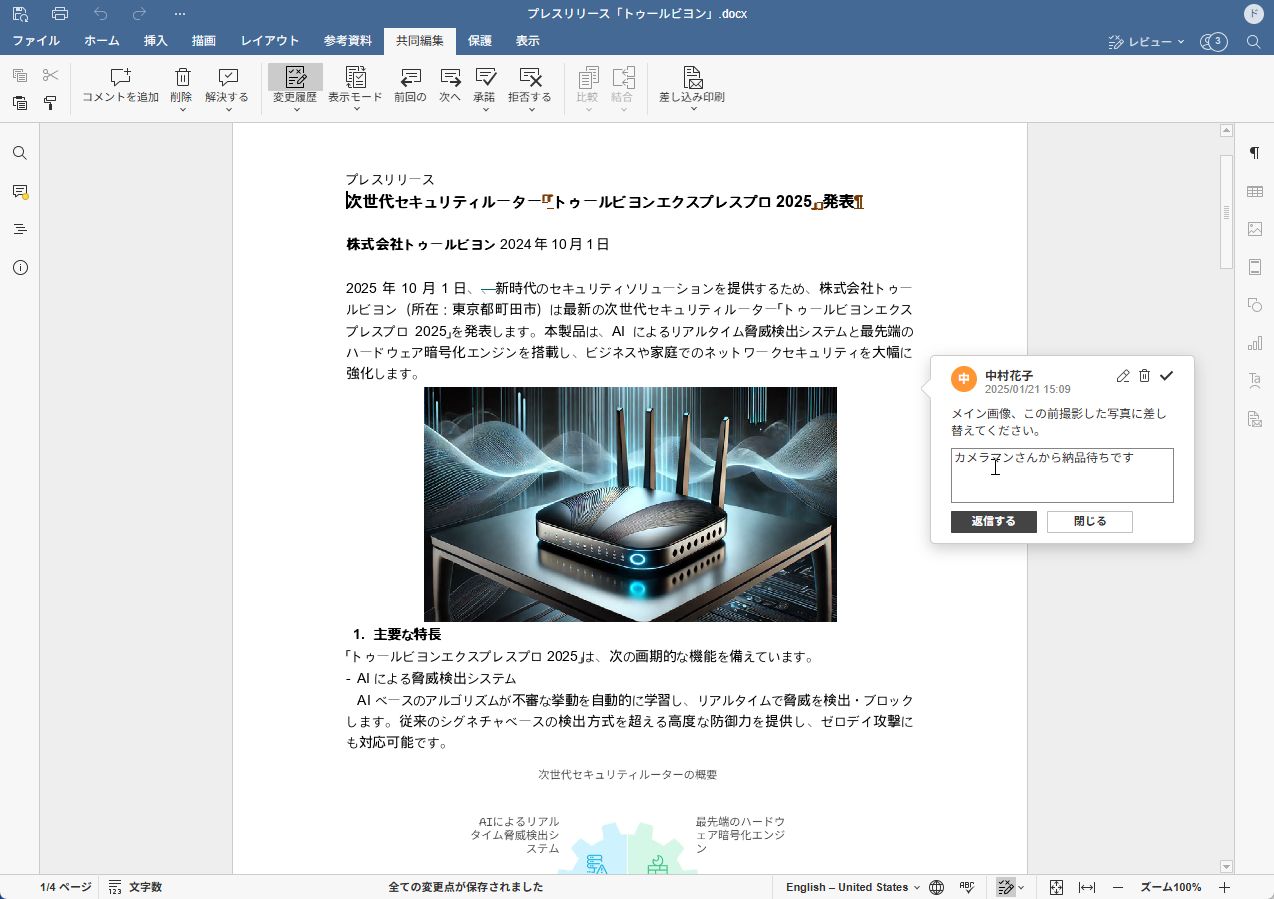Redo the last action
The height and width of the screenshot is (899, 1274).
pyautogui.click(x=140, y=14)
